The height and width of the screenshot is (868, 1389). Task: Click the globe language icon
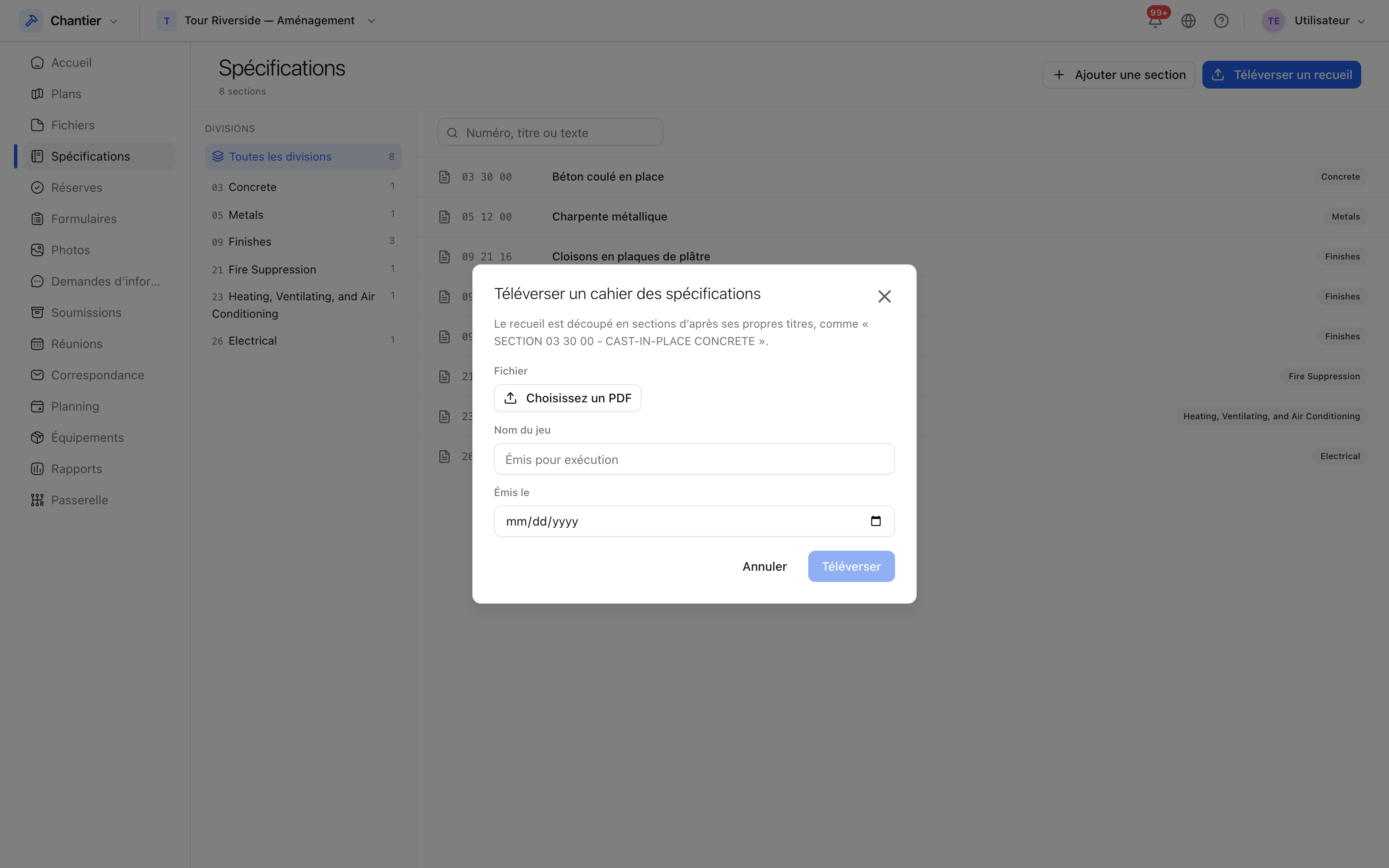[1188, 21]
